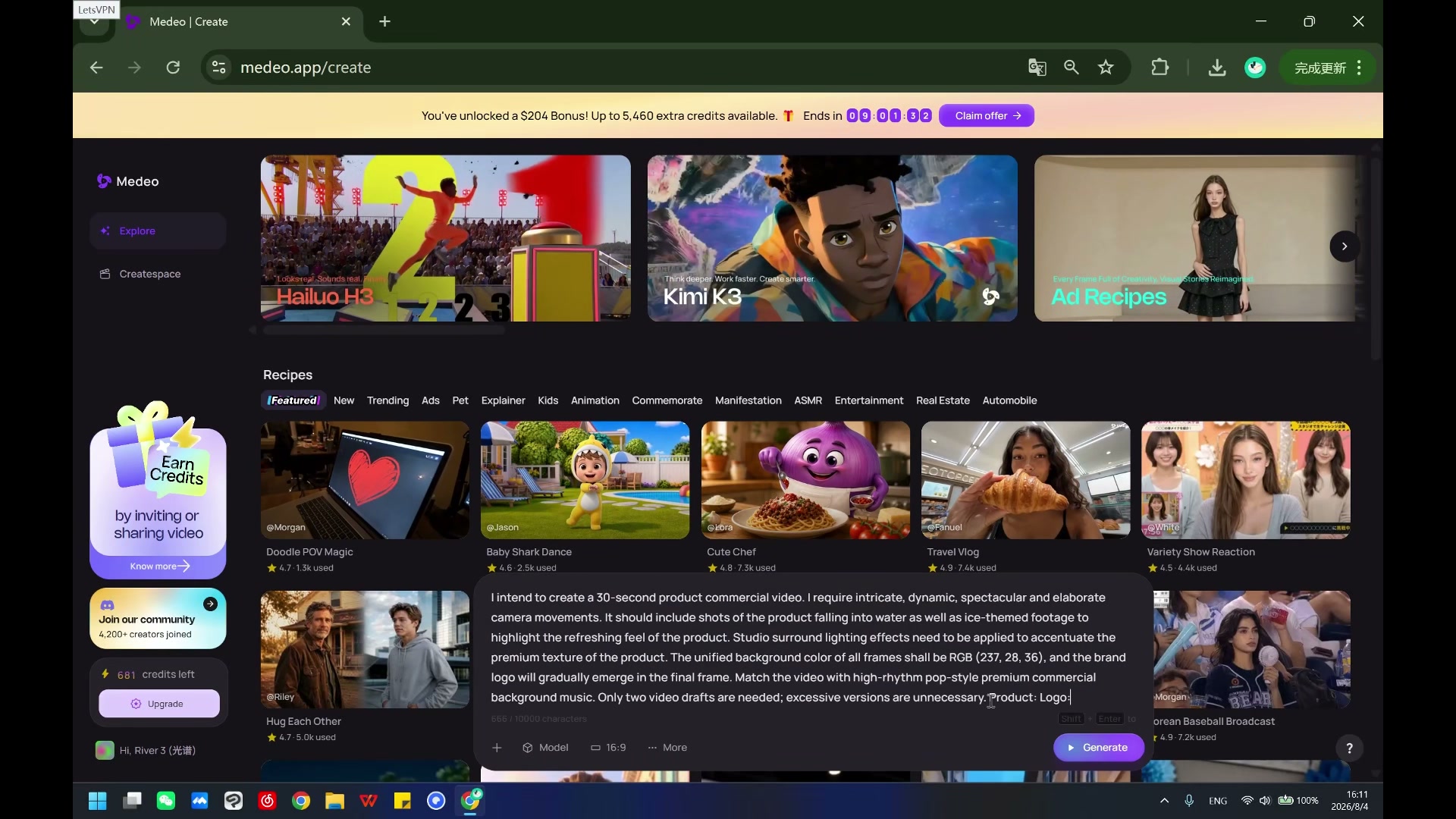
Task: Open the site information icon in address bar
Action: pyautogui.click(x=218, y=67)
